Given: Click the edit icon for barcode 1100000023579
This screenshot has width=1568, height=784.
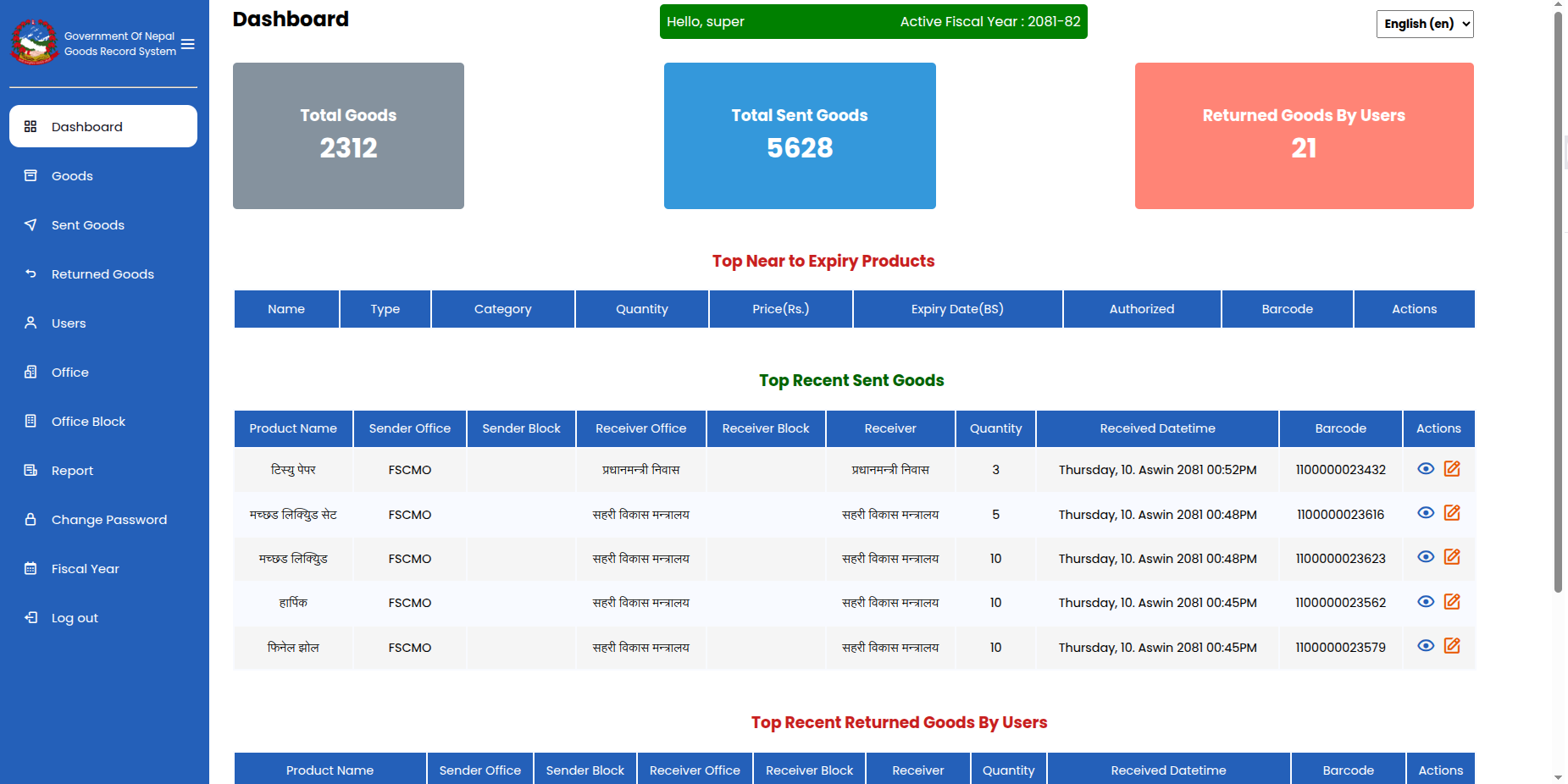Looking at the screenshot, I should [1452, 646].
